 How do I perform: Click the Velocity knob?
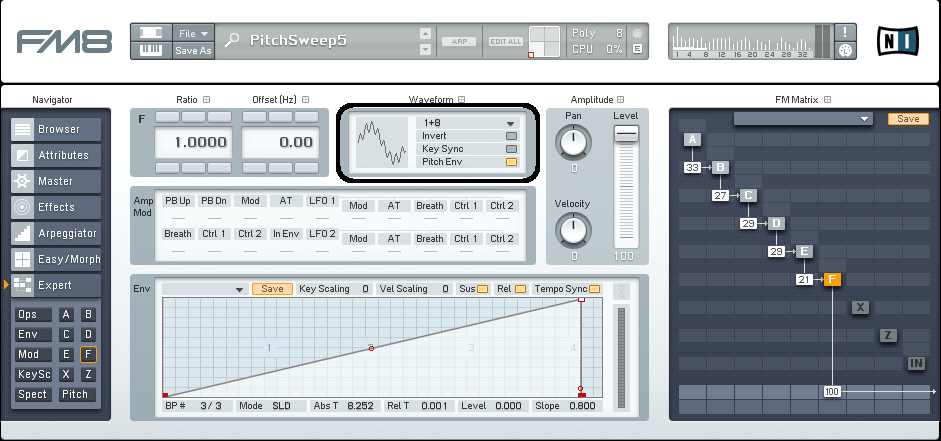coord(573,231)
